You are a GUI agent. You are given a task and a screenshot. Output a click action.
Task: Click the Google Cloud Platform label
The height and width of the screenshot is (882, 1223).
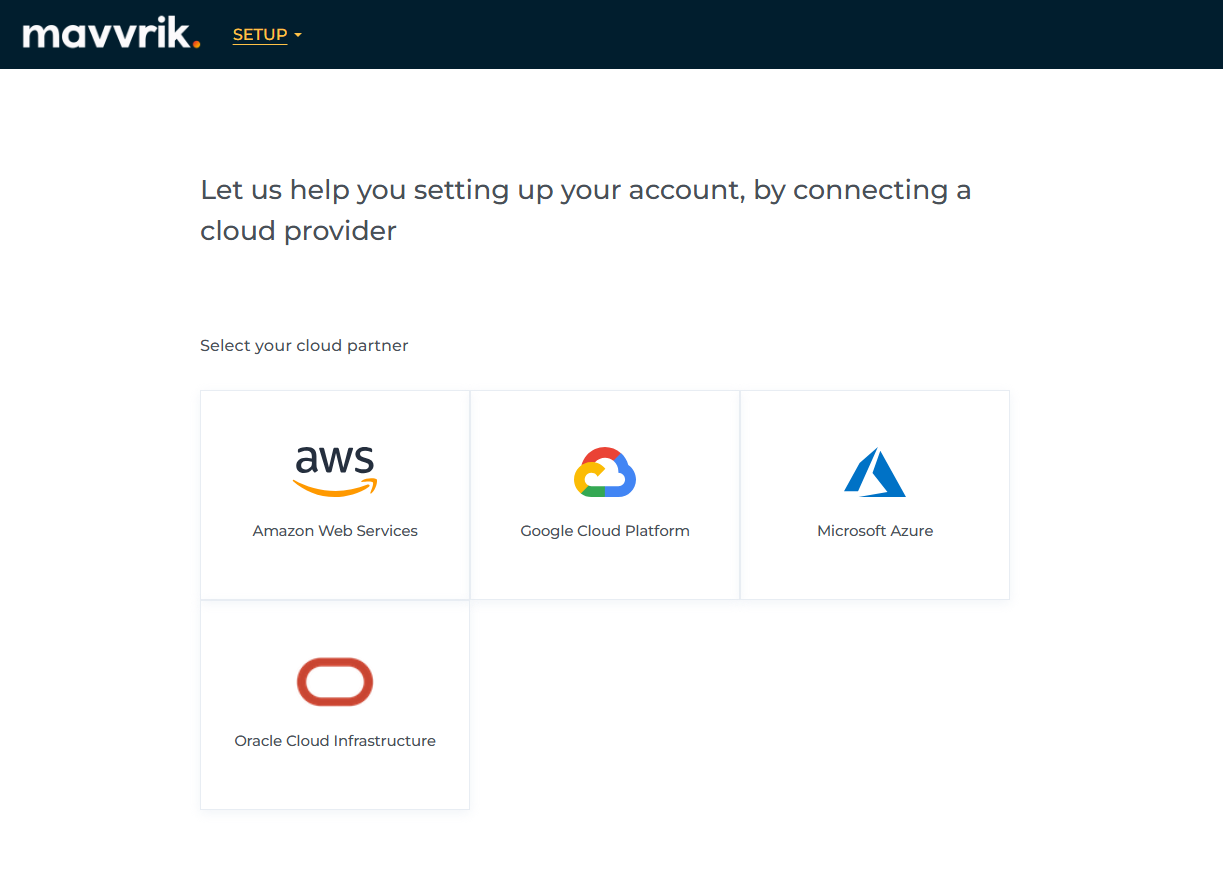tap(605, 531)
